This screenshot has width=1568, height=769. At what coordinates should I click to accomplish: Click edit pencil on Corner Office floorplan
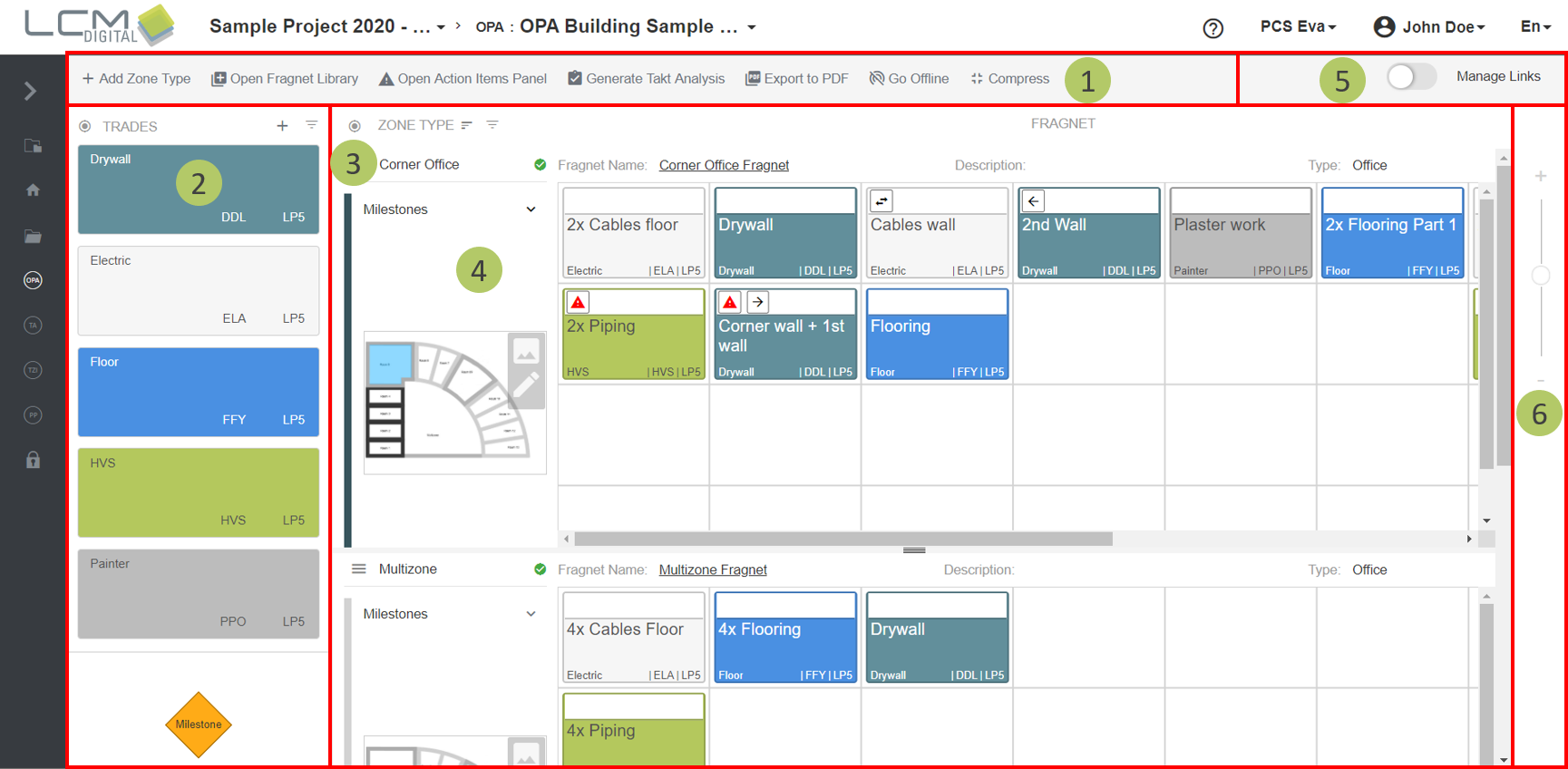(x=525, y=386)
